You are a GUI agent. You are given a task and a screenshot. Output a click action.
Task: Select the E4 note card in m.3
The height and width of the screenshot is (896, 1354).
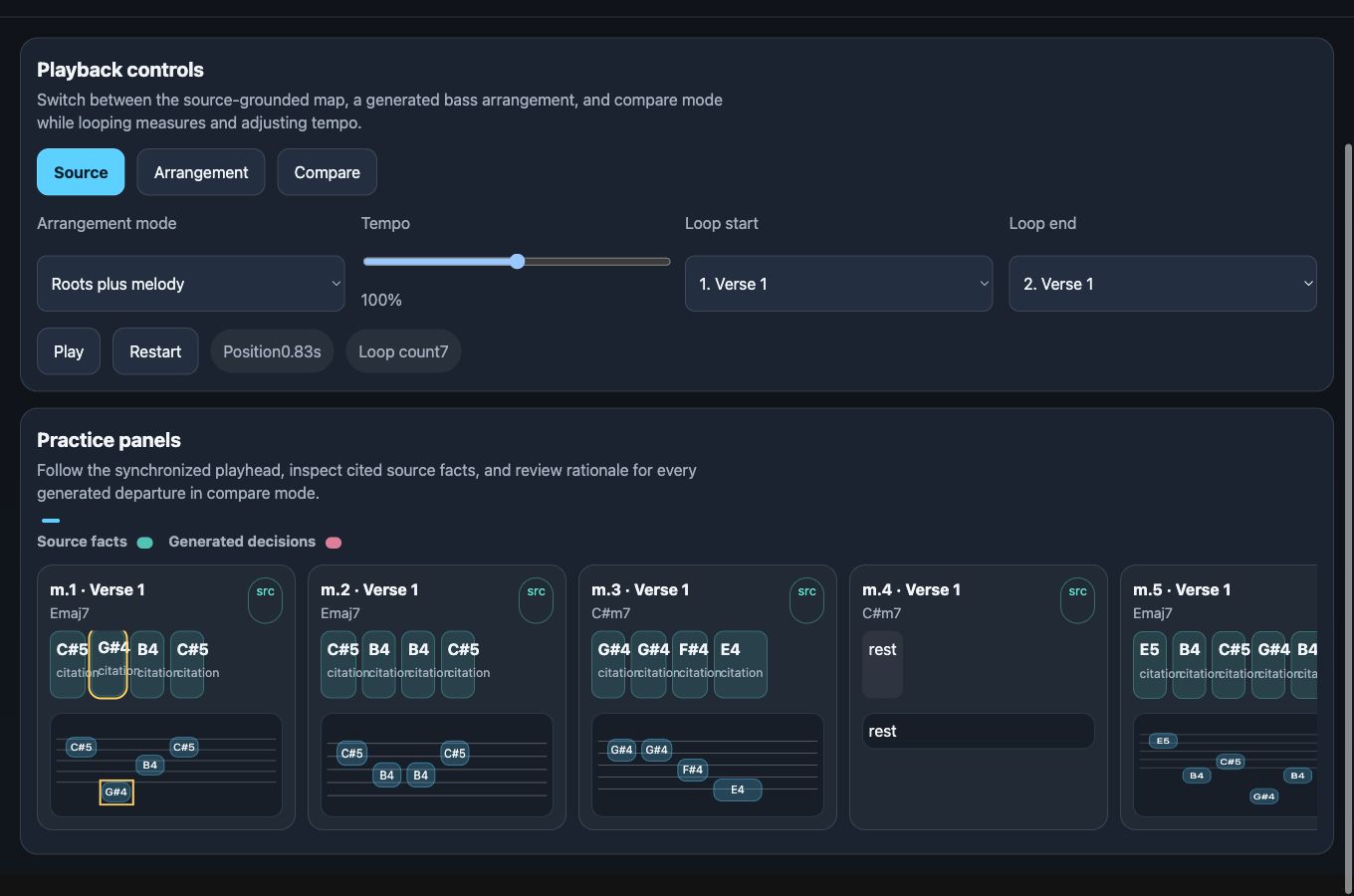pyautogui.click(x=741, y=664)
